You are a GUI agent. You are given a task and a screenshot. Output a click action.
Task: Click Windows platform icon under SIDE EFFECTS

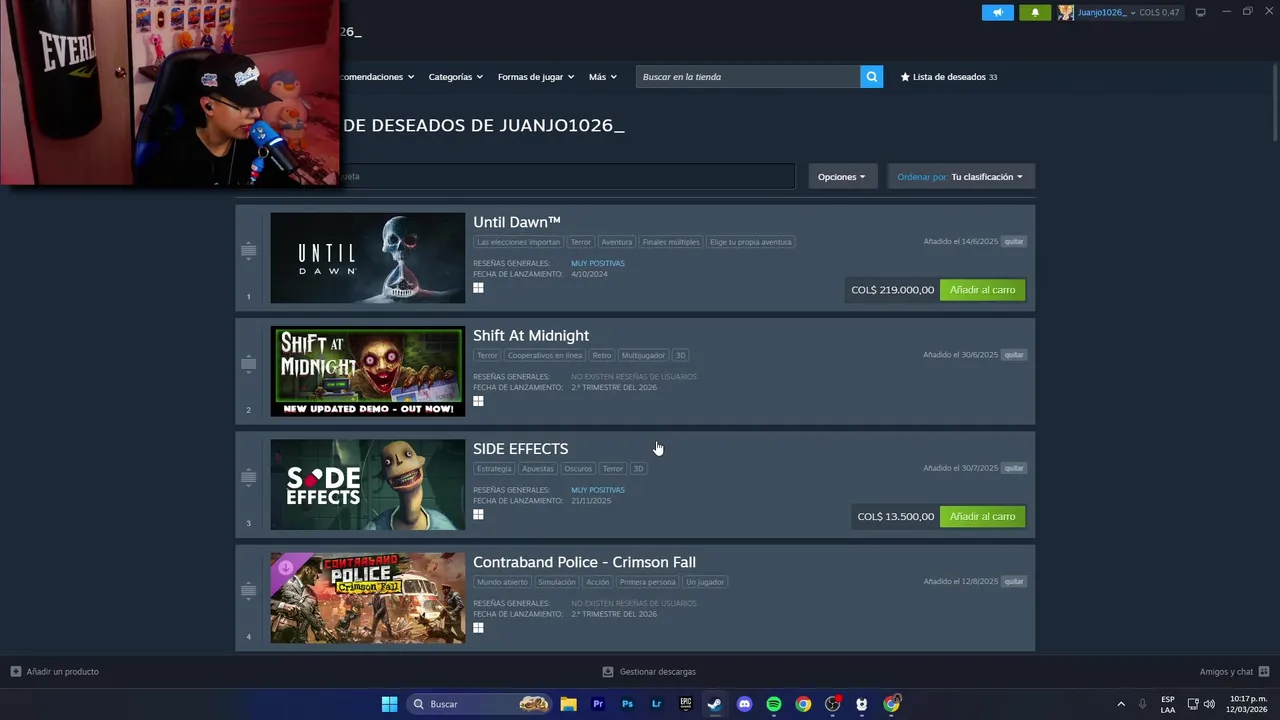[478, 514]
